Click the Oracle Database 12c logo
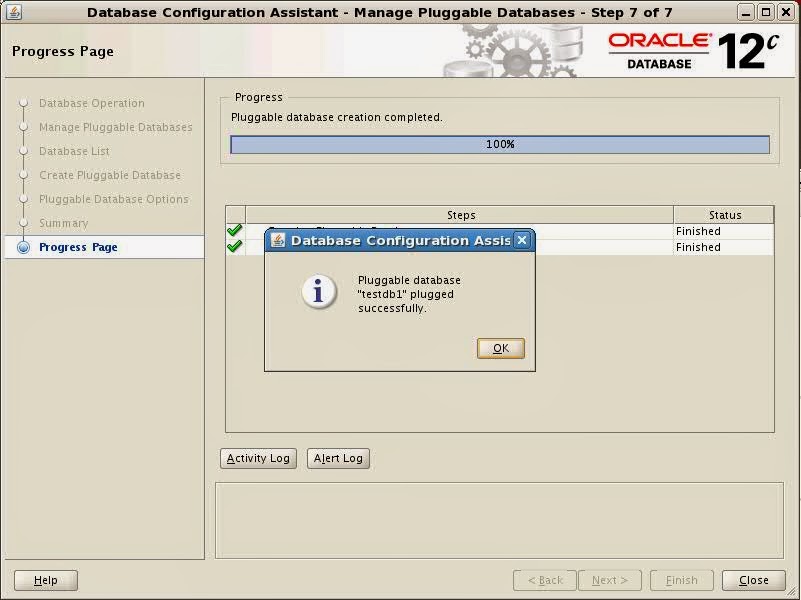The width and height of the screenshot is (801, 600). pyautogui.click(x=693, y=51)
